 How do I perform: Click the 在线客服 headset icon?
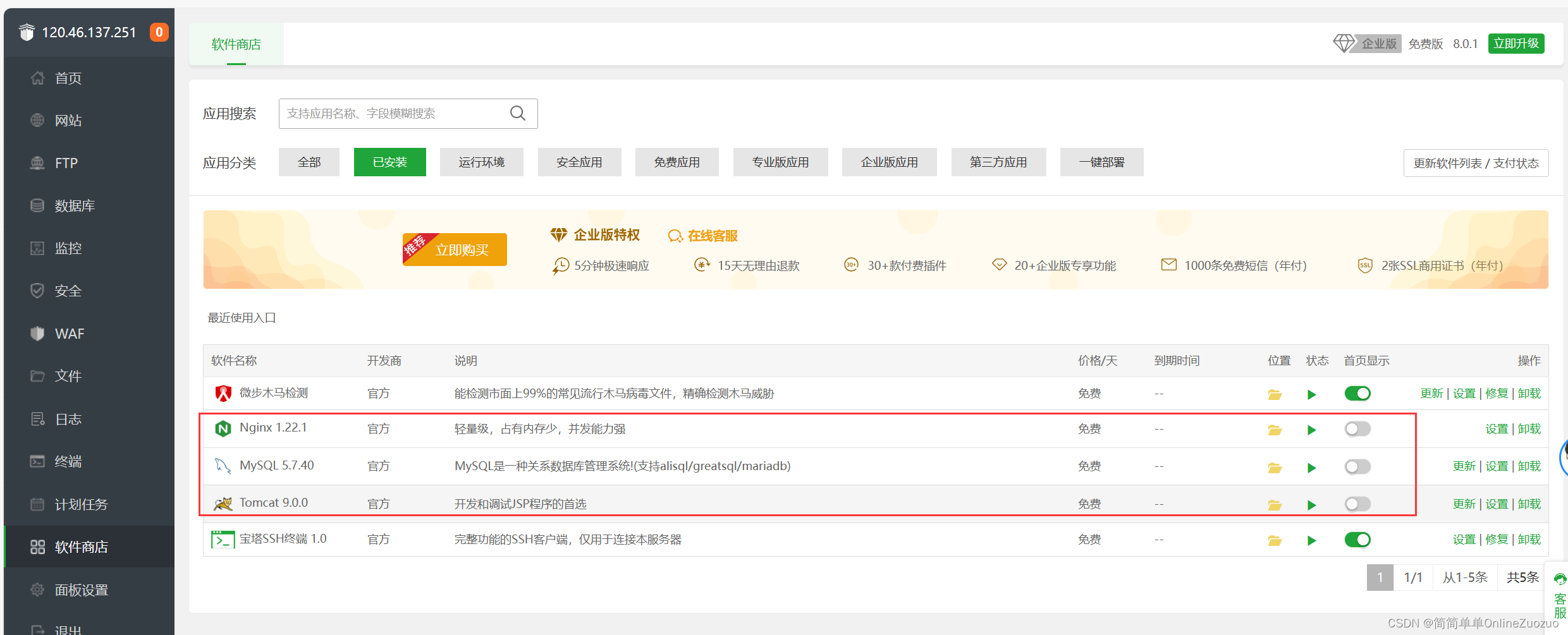(x=675, y=236)
